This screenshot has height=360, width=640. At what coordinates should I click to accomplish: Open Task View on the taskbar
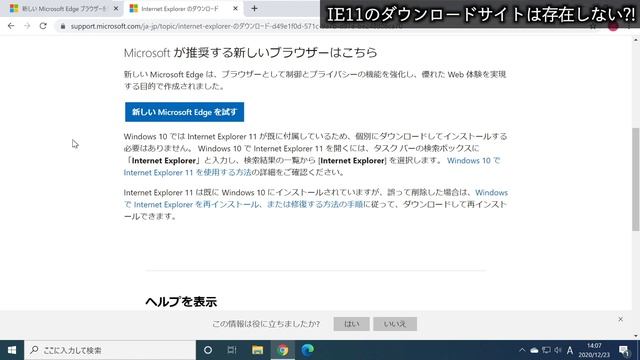tap(232, 350)
